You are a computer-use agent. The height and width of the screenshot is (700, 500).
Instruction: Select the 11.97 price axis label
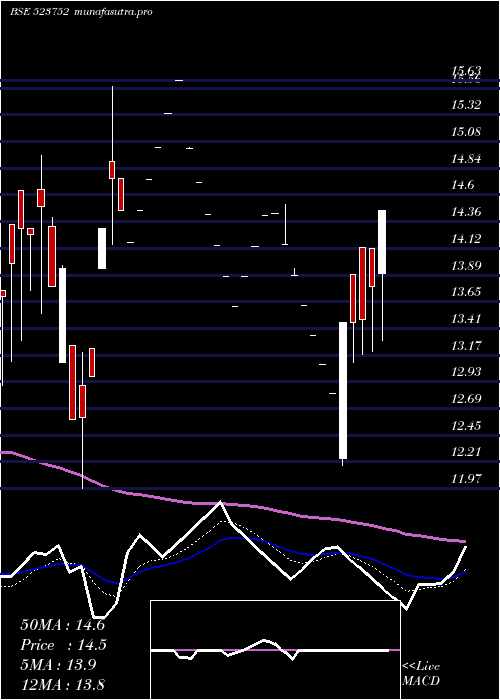coord(466,478)
